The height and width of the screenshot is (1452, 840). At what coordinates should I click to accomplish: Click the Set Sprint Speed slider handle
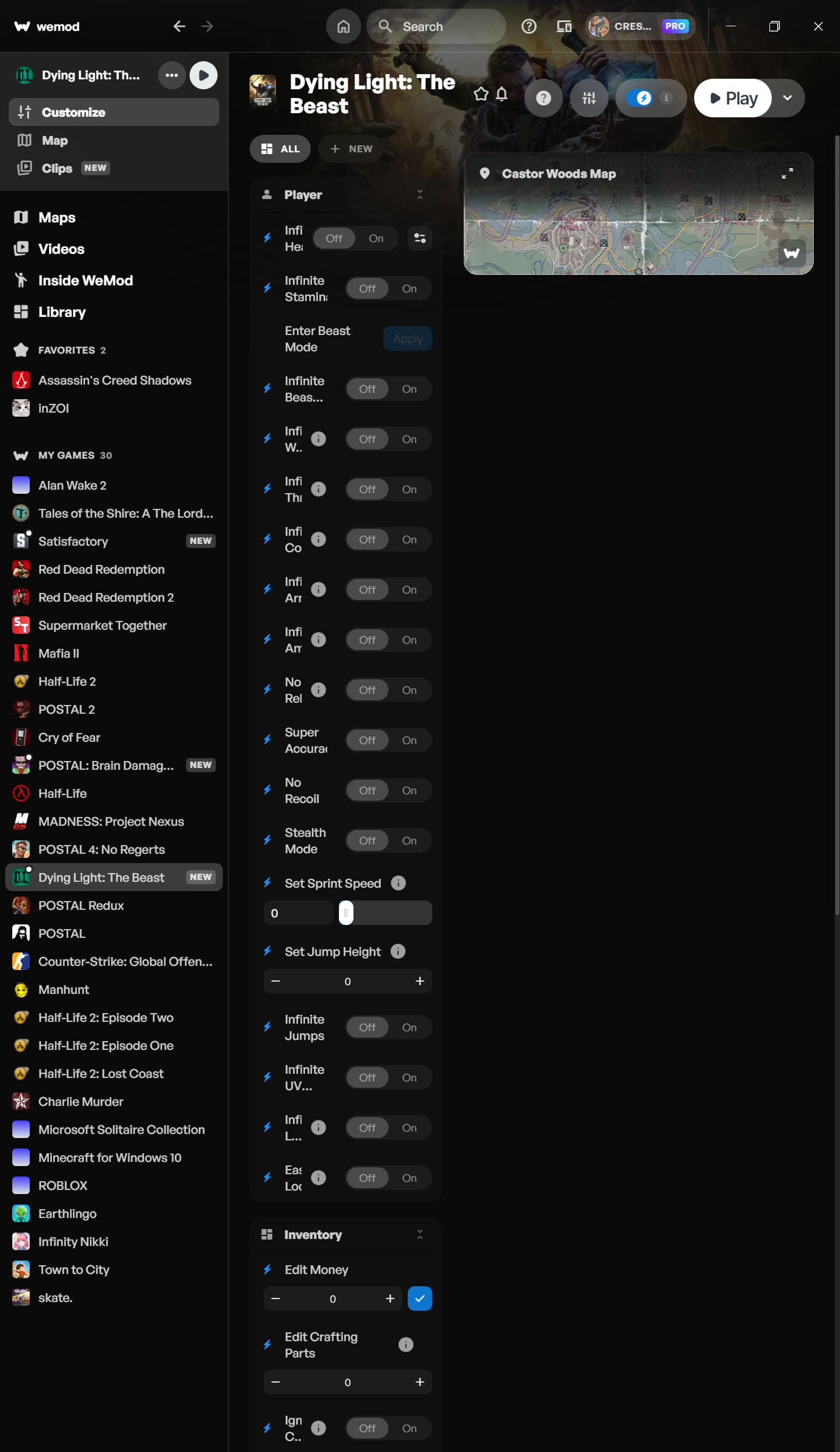click(x=346, y=913)
